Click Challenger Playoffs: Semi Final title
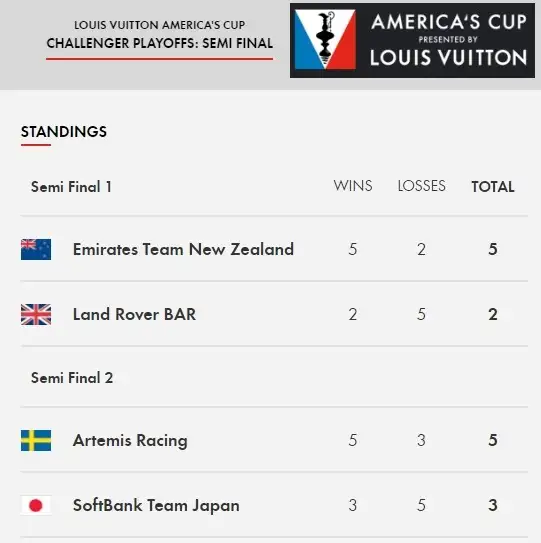Viewport: 541px width, 543px height. click(160, 43)
